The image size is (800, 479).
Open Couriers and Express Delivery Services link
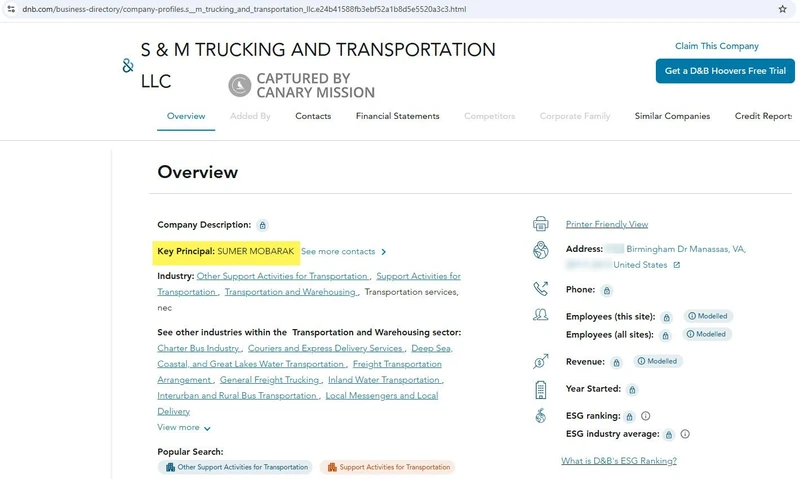point(326,348)
